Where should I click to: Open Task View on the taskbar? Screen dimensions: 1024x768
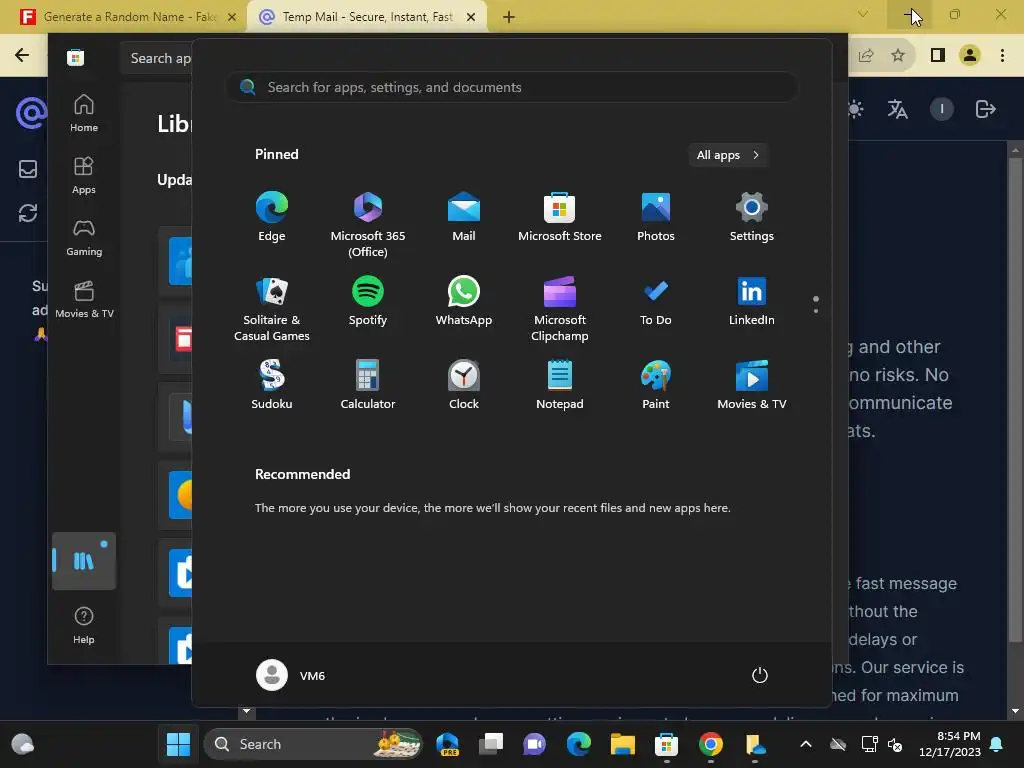[491, 744]
